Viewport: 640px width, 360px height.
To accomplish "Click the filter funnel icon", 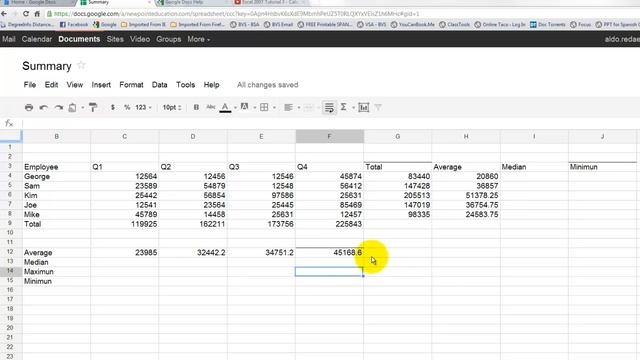I will click(x=378, y=107).
